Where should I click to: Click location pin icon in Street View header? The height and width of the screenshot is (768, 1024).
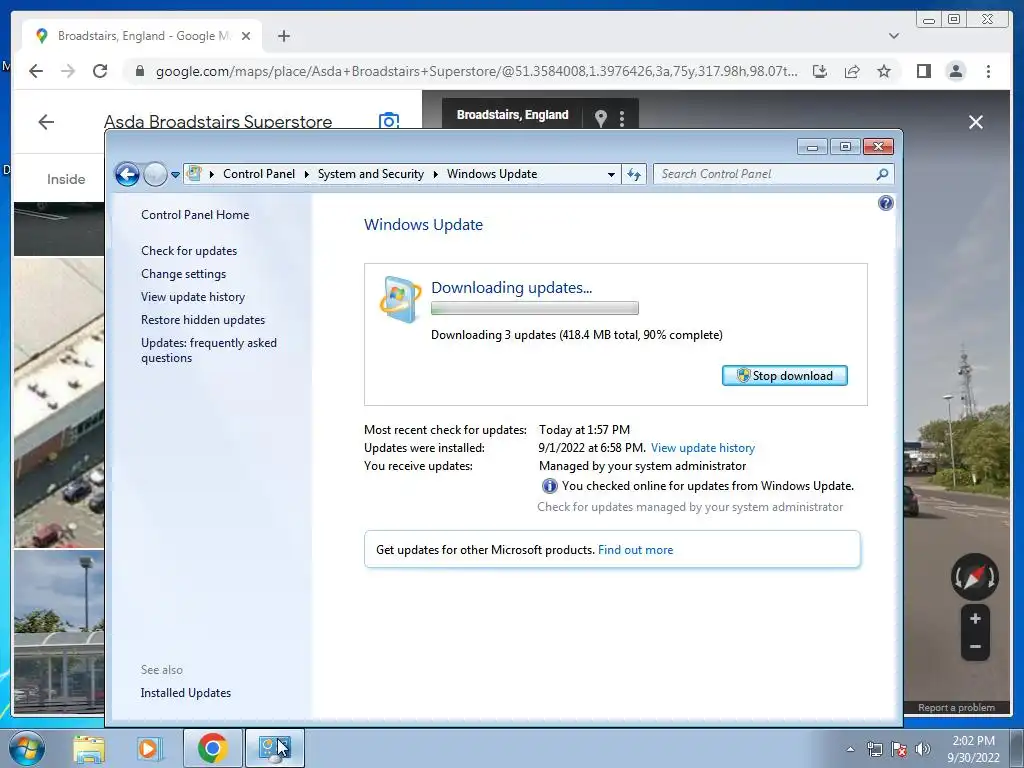(x=601, y=118)
